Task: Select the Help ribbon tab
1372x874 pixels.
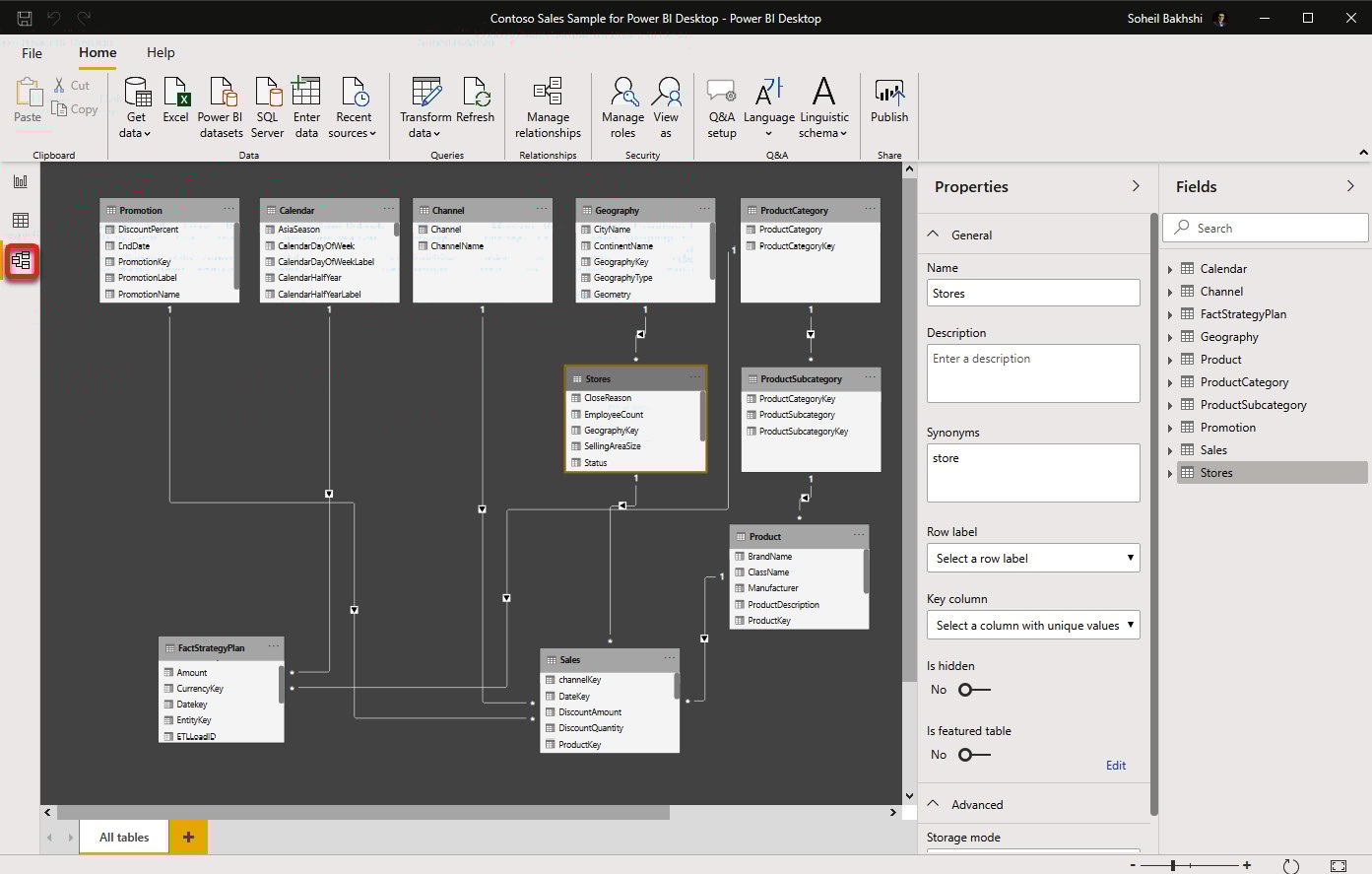Action: coord(161,53)
